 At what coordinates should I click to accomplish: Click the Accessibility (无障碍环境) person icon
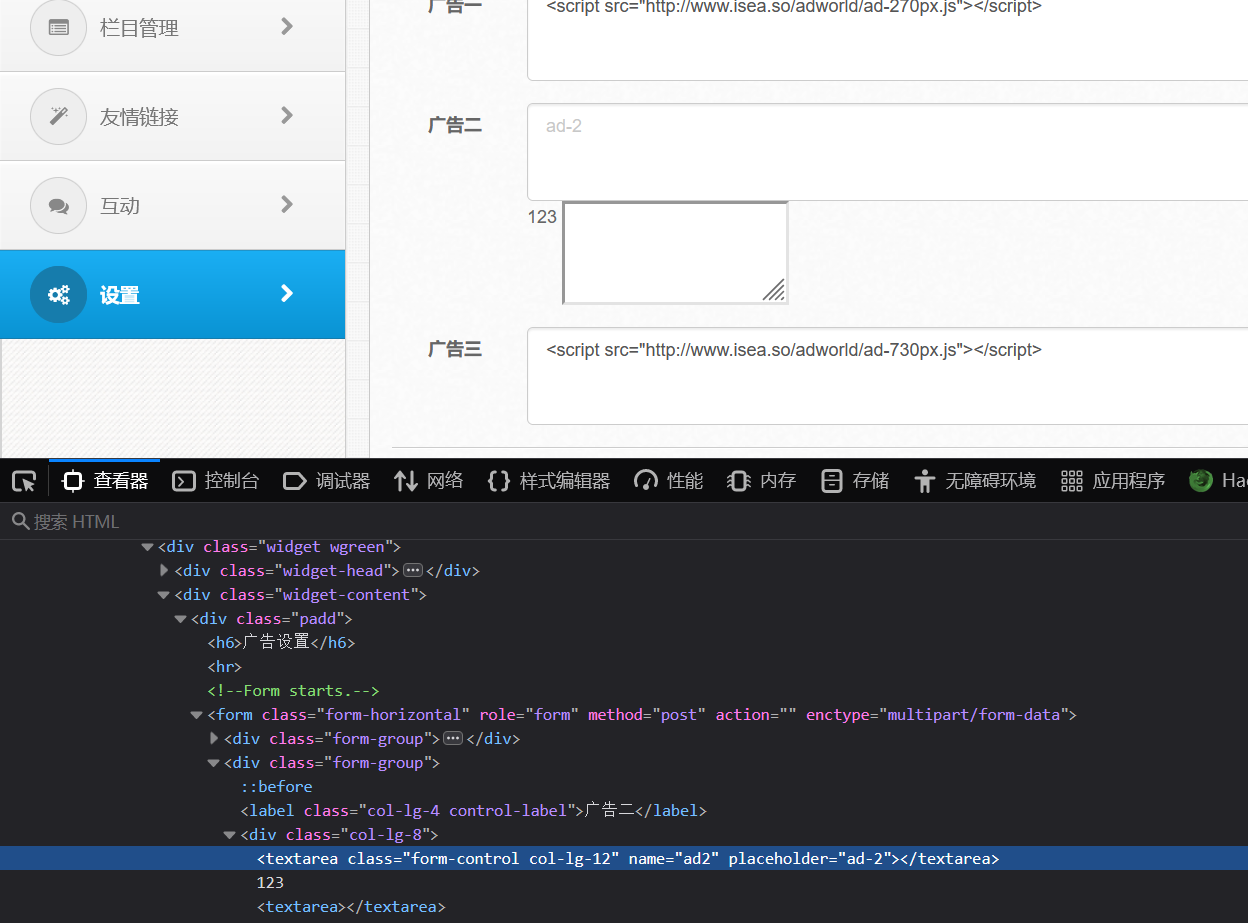pyautogui.click(x=924, y=481)
